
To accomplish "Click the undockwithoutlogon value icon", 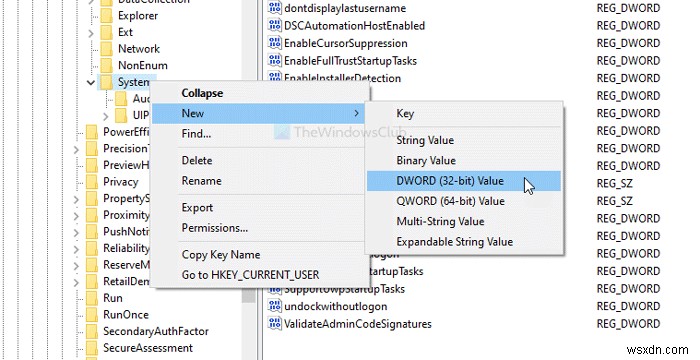I will [274, 306].
